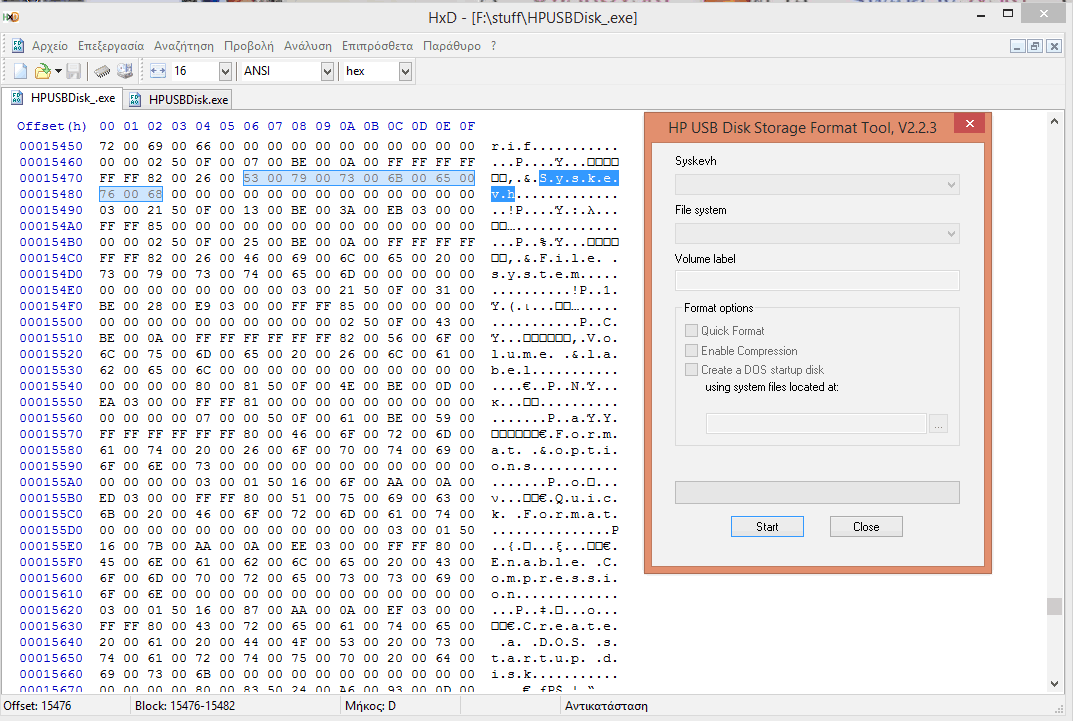The height and width of the screenshot is (721, 1073).
Task: Open the Παράθυρο menu
Action: [x=452, y=46]
